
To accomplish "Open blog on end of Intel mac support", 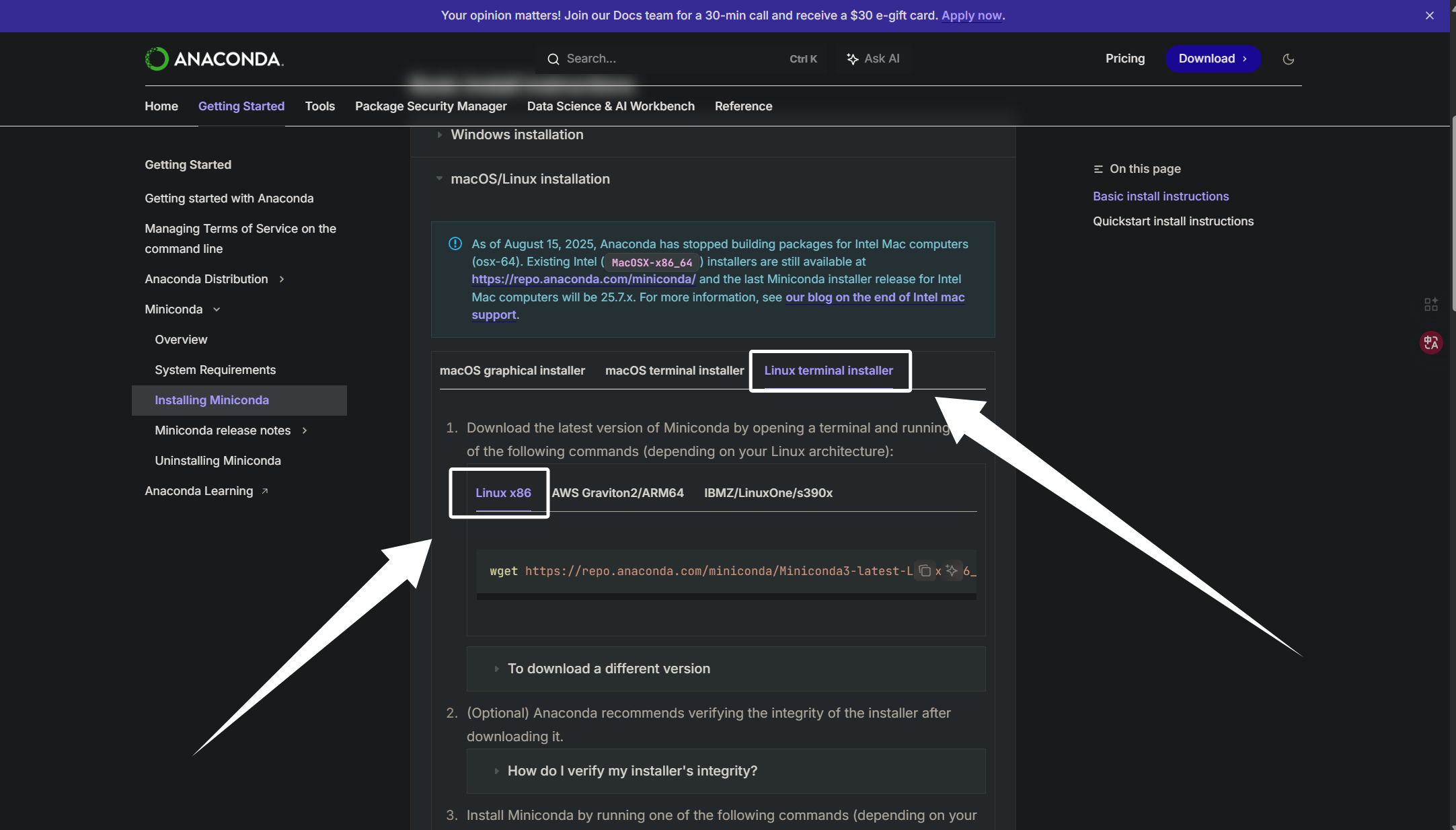I will coord(875,297).
